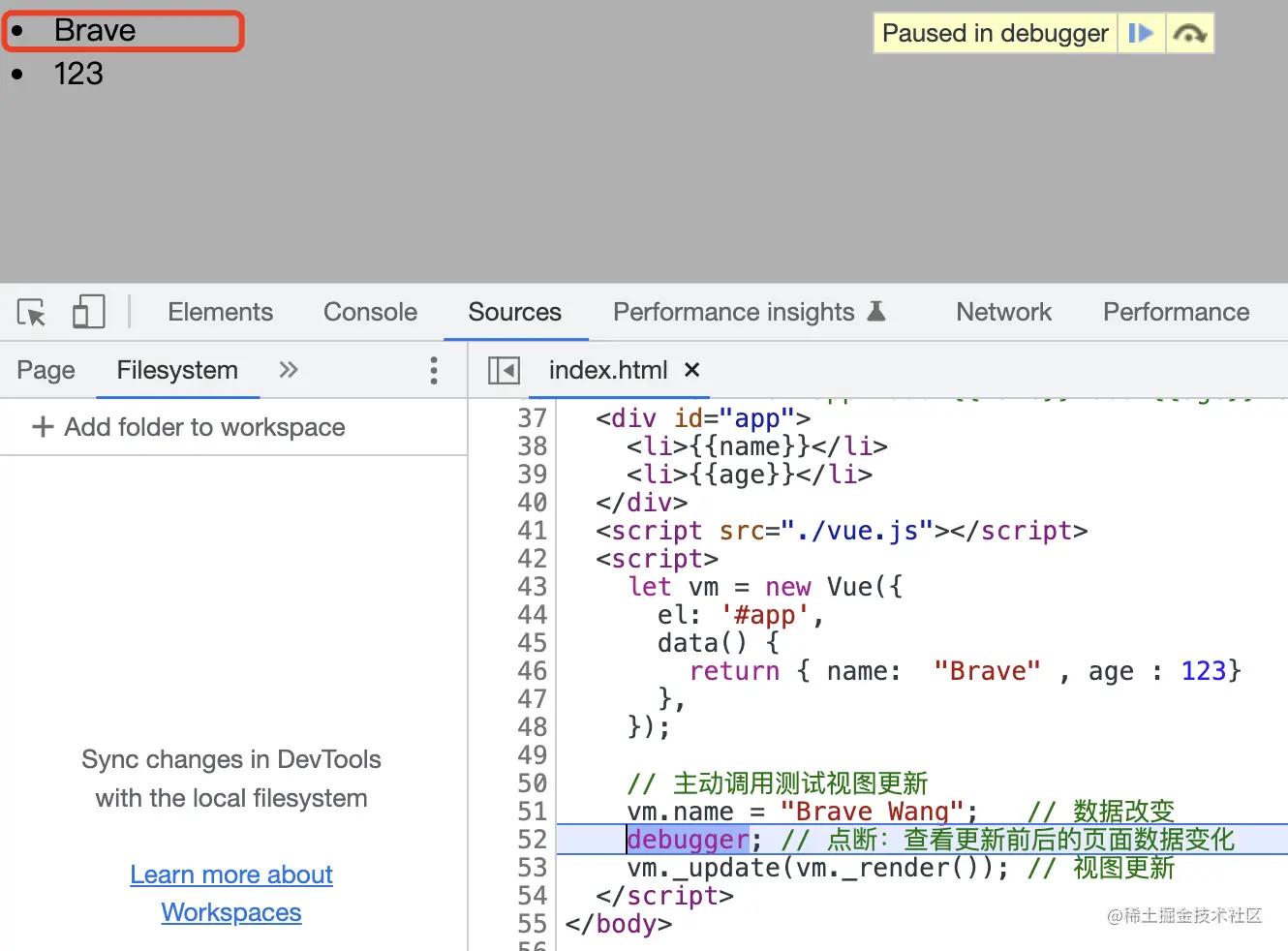Resume script execution in paused debugger

[x=1141, y=33]
